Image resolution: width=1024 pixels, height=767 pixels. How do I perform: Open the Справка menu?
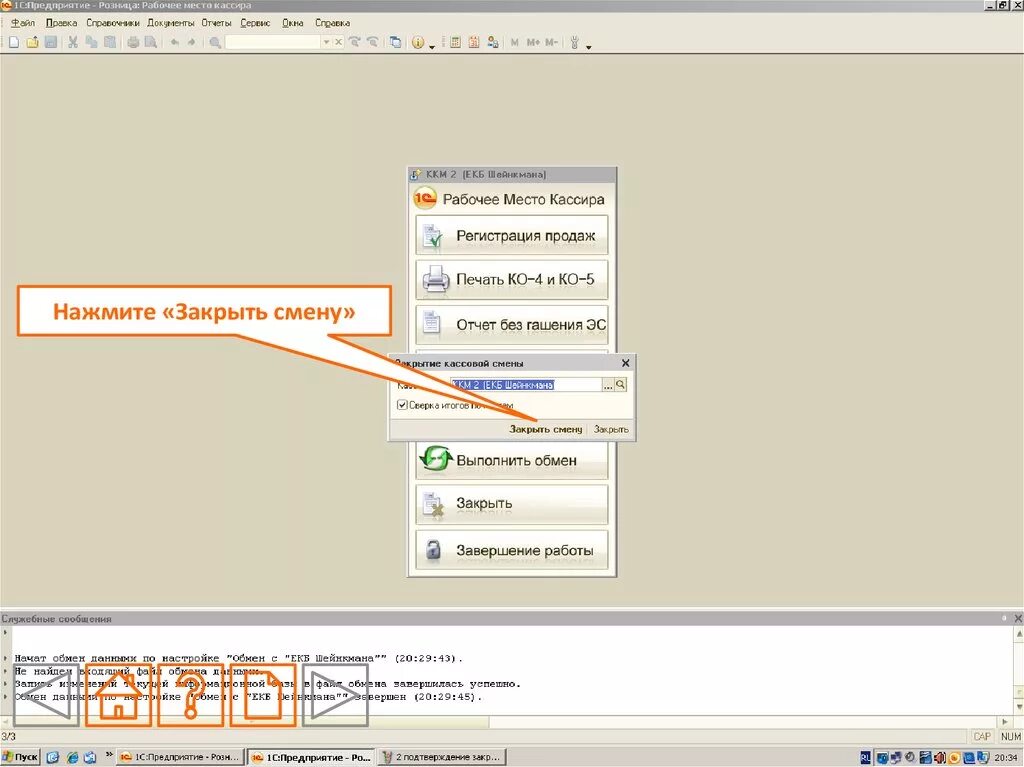332,23
